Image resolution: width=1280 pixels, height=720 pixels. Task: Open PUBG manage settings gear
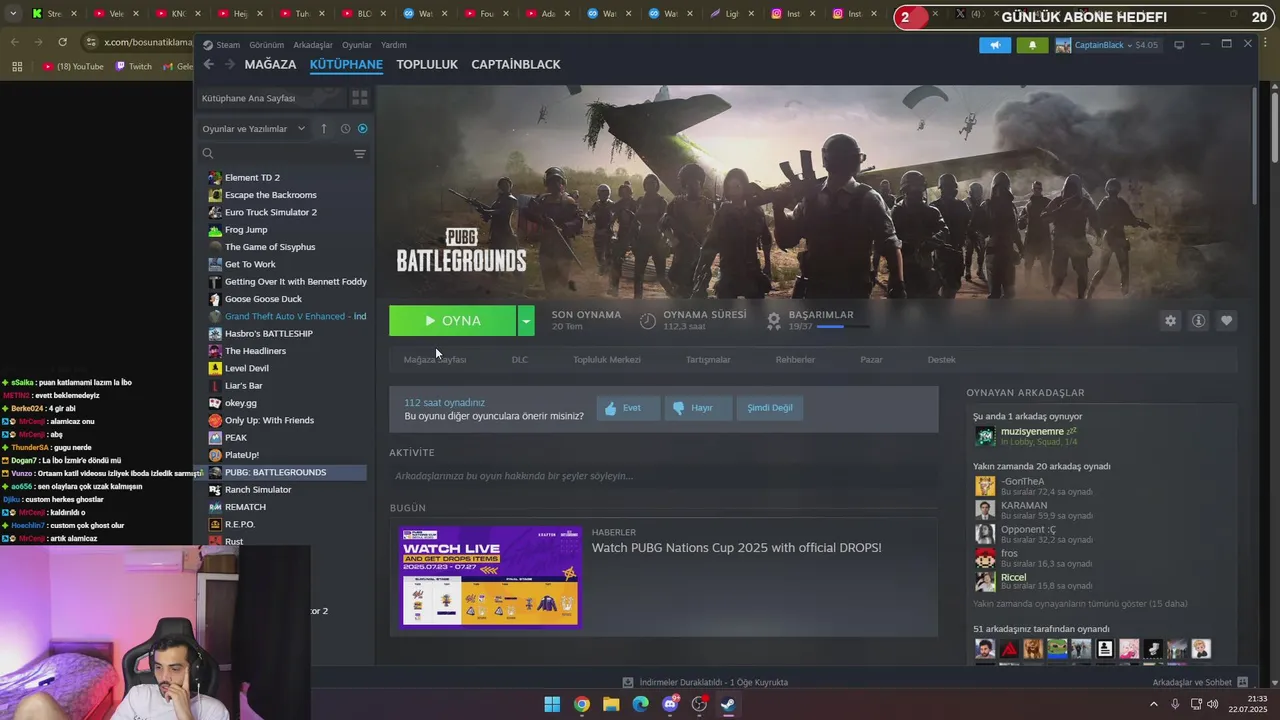pos(1170,321)
